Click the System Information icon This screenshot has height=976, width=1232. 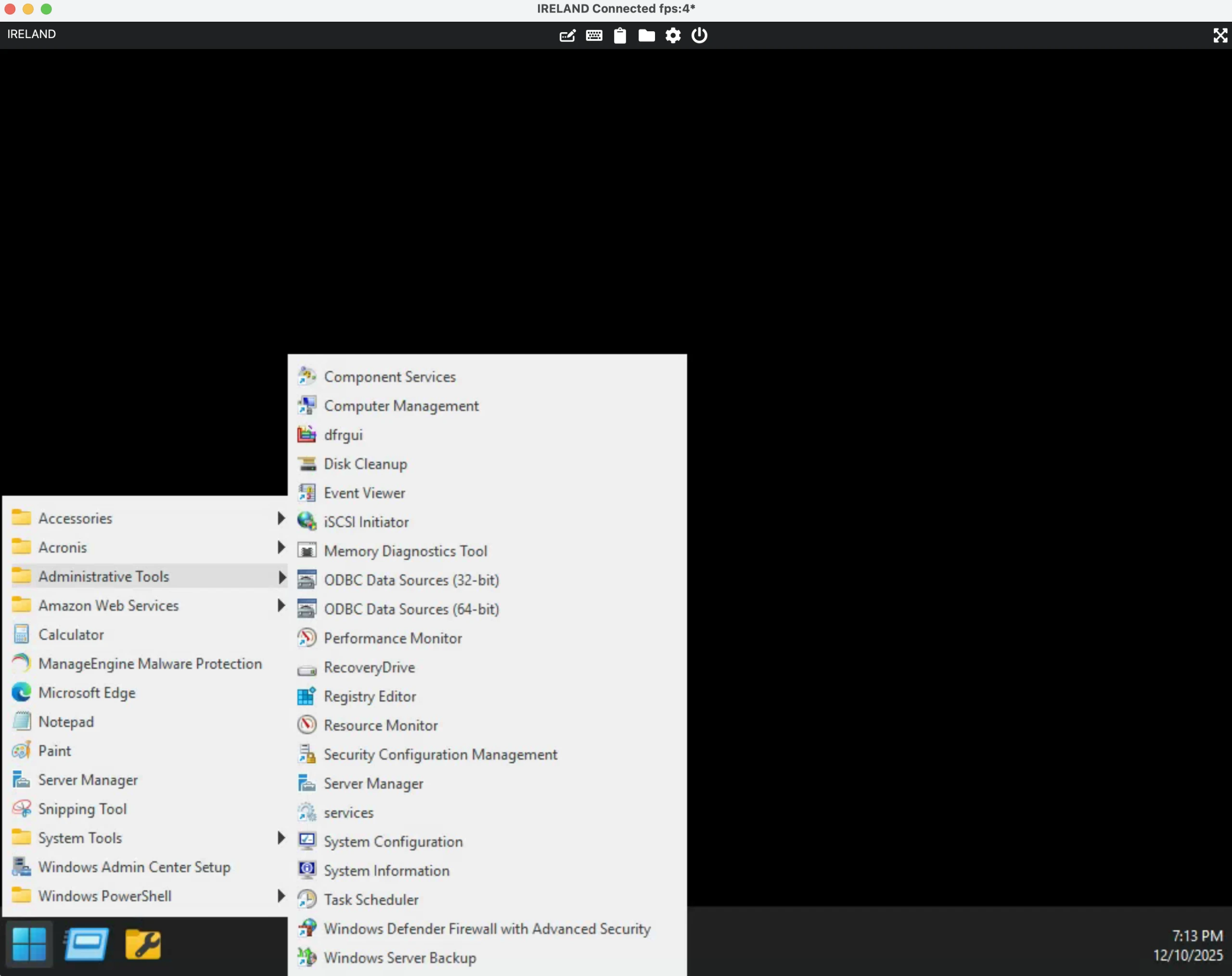(307, 870)
